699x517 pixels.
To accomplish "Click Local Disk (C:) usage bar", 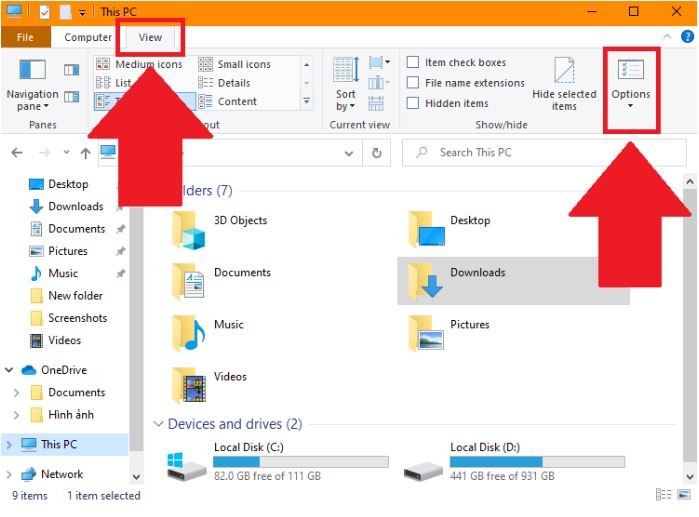I will click(301, 462).
